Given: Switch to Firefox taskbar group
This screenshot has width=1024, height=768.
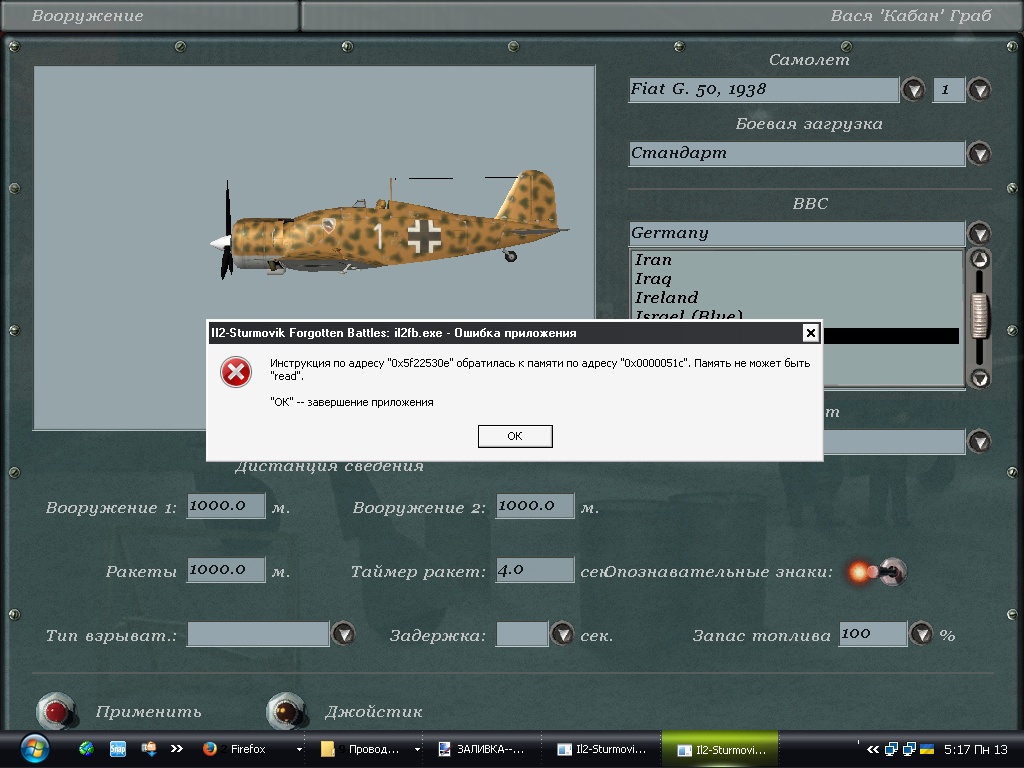Looking at the screenshot, I should pos(246,749).
